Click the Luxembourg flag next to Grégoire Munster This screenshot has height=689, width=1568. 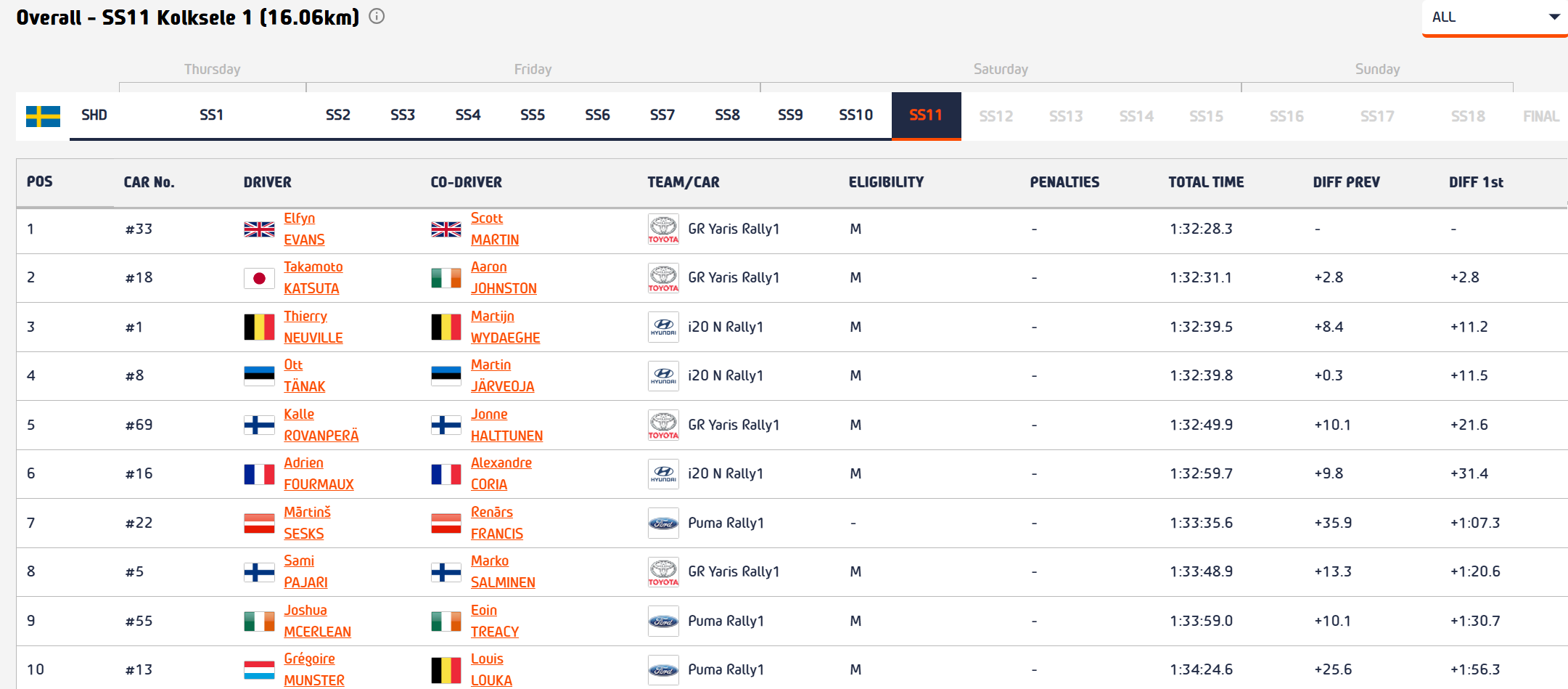(259, 670)
